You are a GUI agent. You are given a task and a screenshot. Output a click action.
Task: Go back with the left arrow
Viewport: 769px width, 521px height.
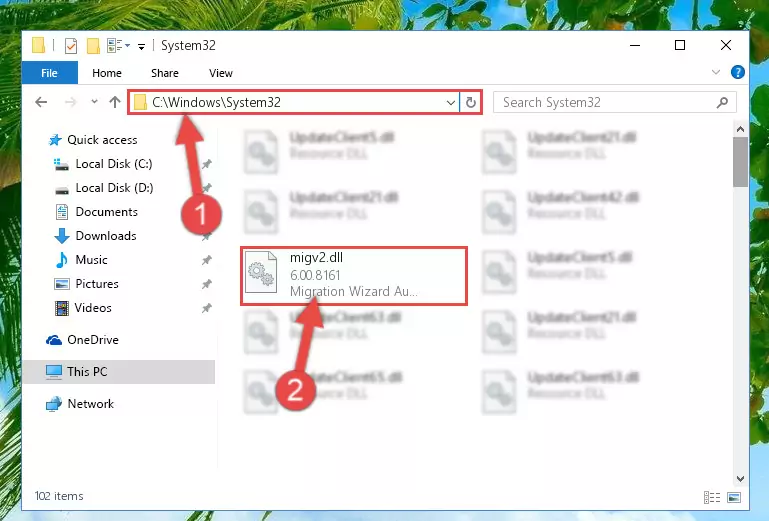pos(41,102)
